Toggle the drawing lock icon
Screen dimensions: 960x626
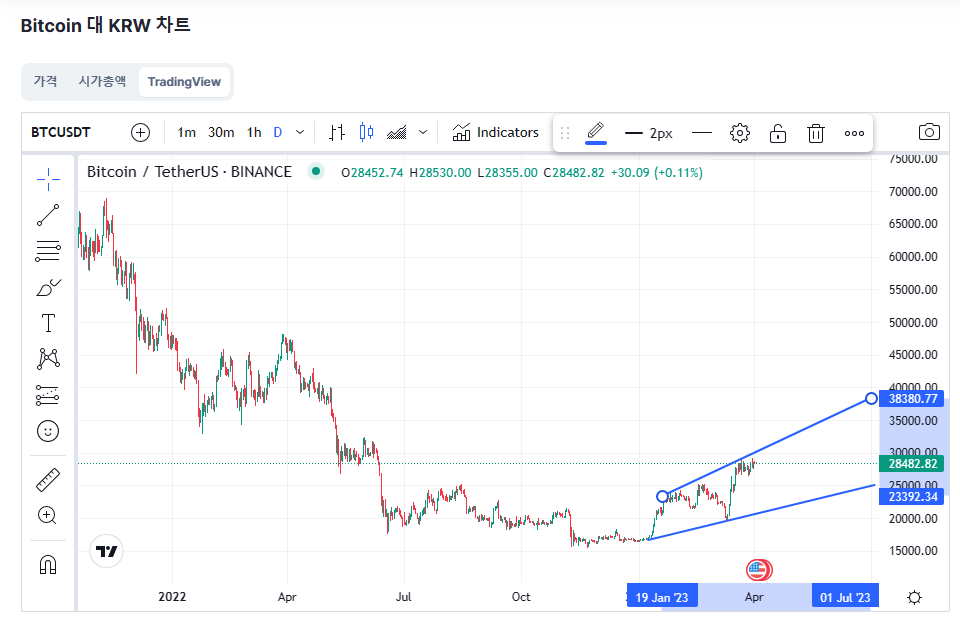click(778, 133)
